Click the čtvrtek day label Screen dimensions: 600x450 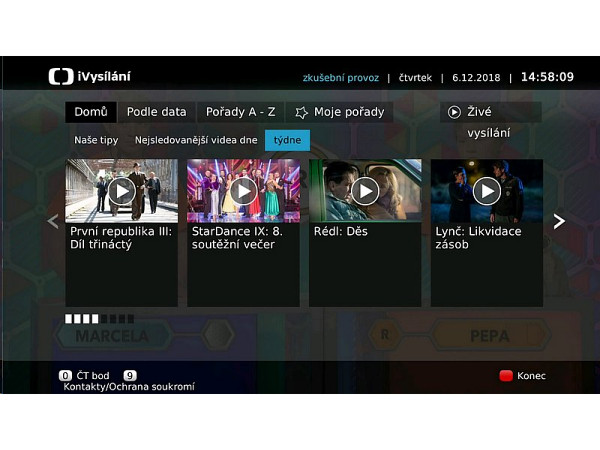click(415, 78)
